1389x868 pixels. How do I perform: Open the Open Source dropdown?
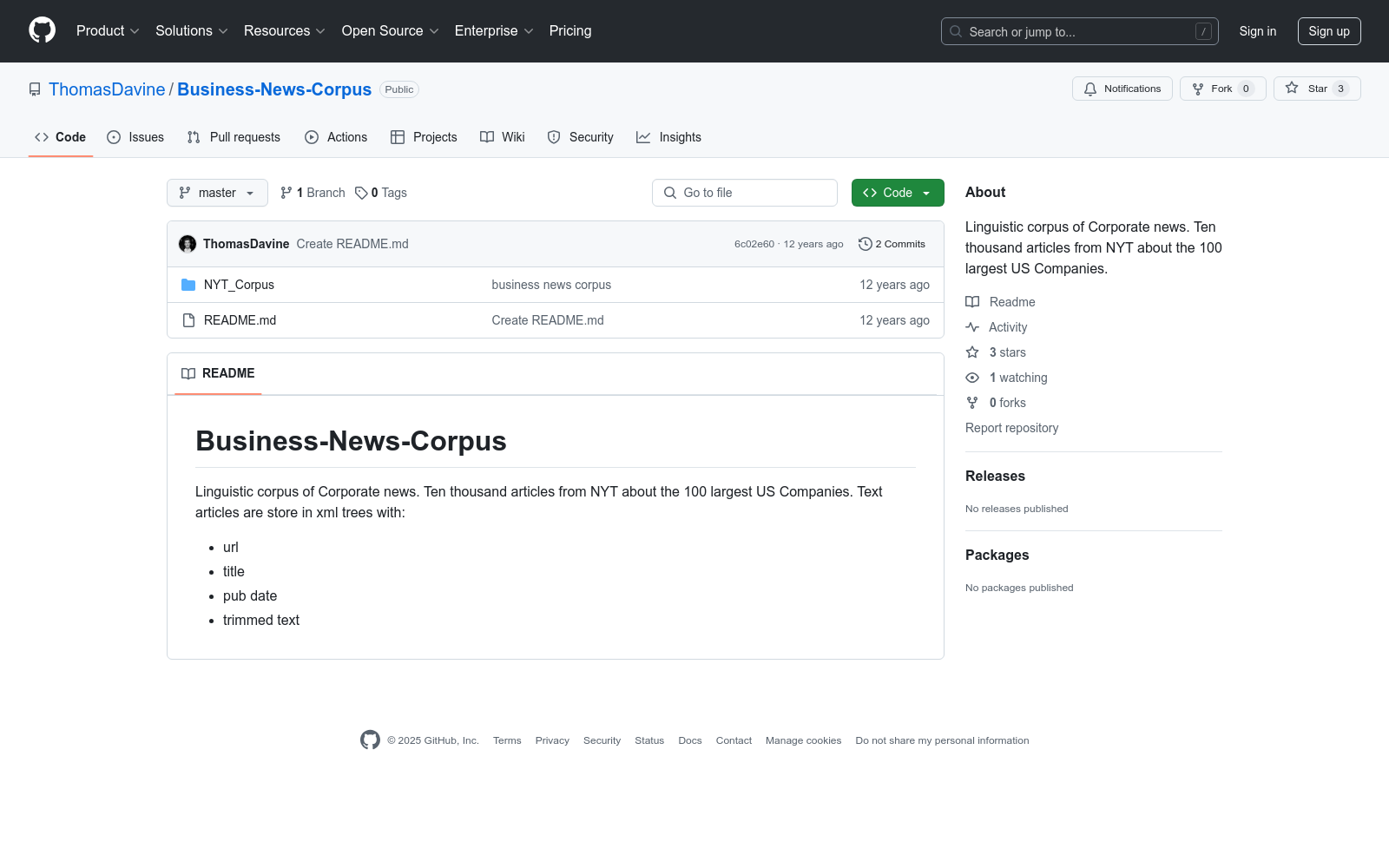click(390, 31)
